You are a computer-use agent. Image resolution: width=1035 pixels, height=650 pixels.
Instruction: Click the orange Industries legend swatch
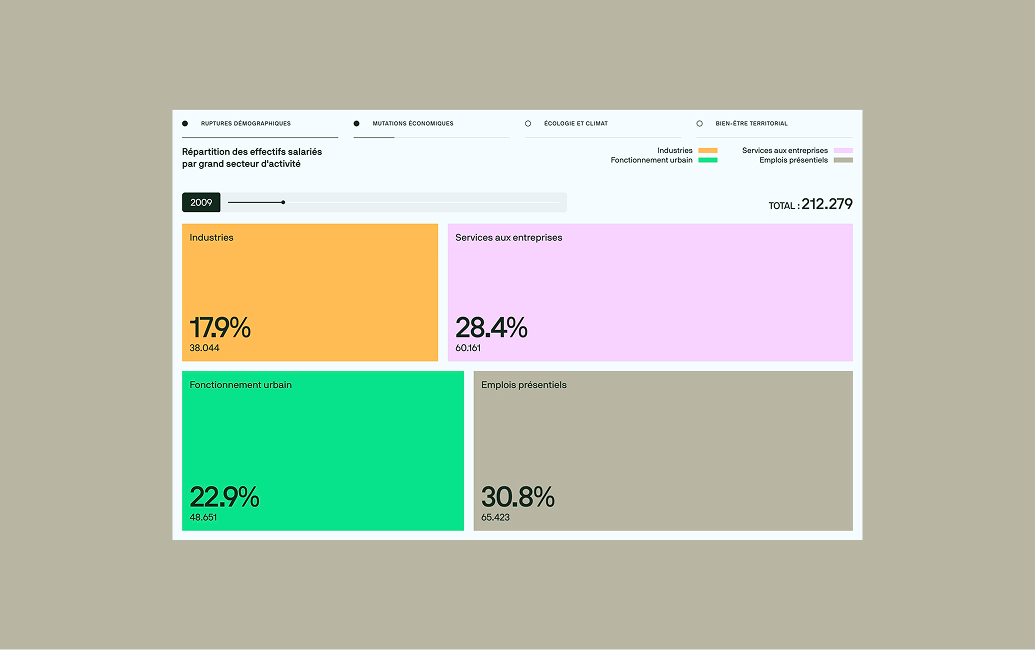tap(708, 150)
